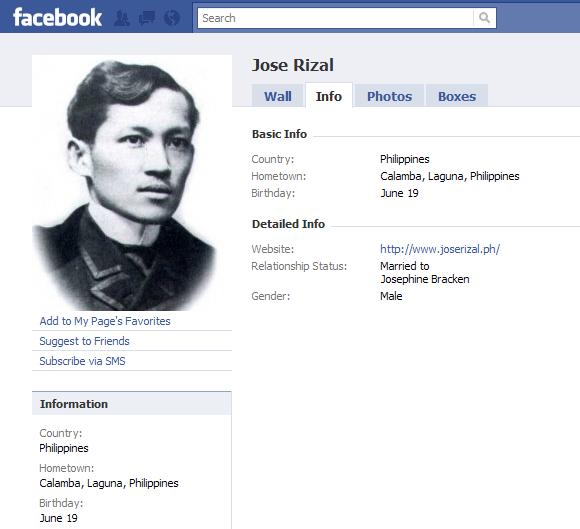The width and height of the screenshot is (580, 529).
Task: Click Add to My Page's Favorites
Action: click(105, 321)
